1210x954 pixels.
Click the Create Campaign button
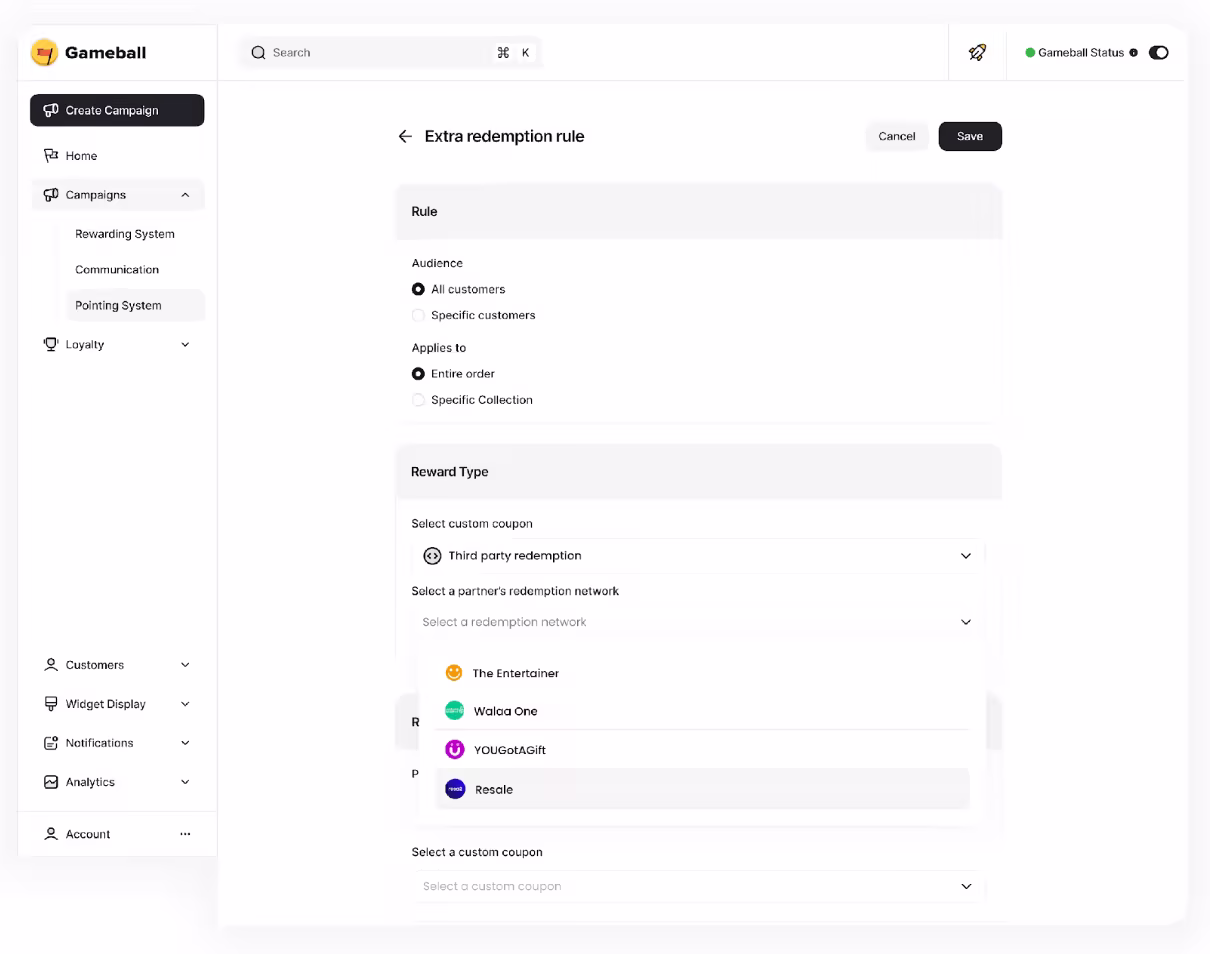(x=117, y=110)
